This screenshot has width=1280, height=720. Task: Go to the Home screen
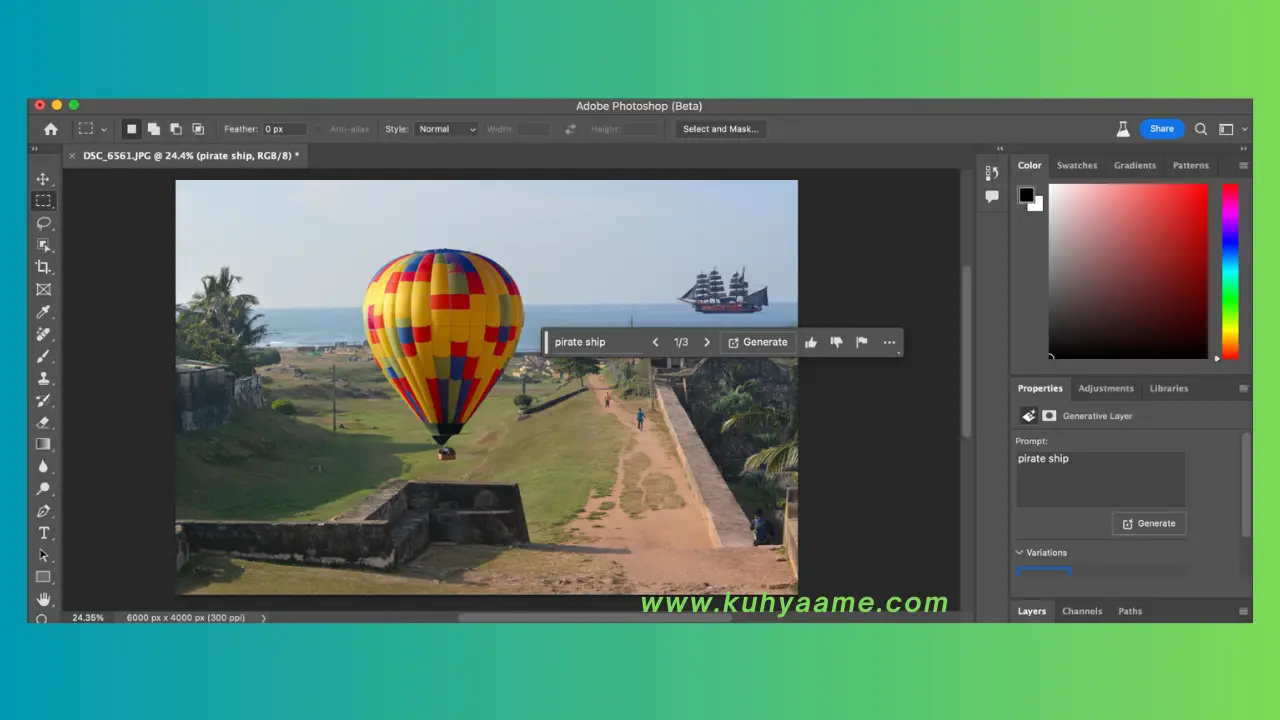point(51,129)
